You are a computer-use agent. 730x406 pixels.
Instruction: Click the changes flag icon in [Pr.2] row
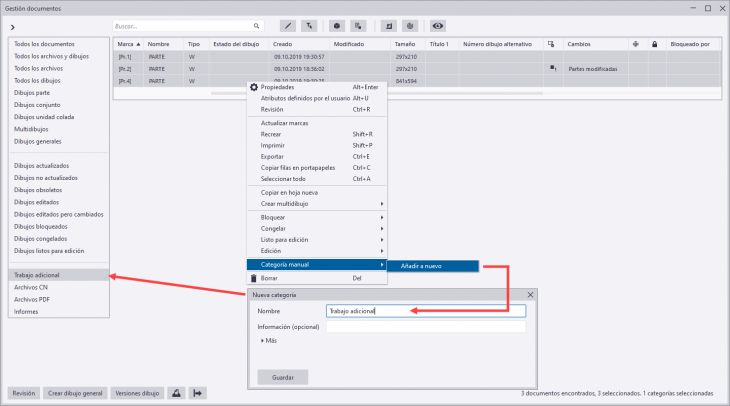553,68
